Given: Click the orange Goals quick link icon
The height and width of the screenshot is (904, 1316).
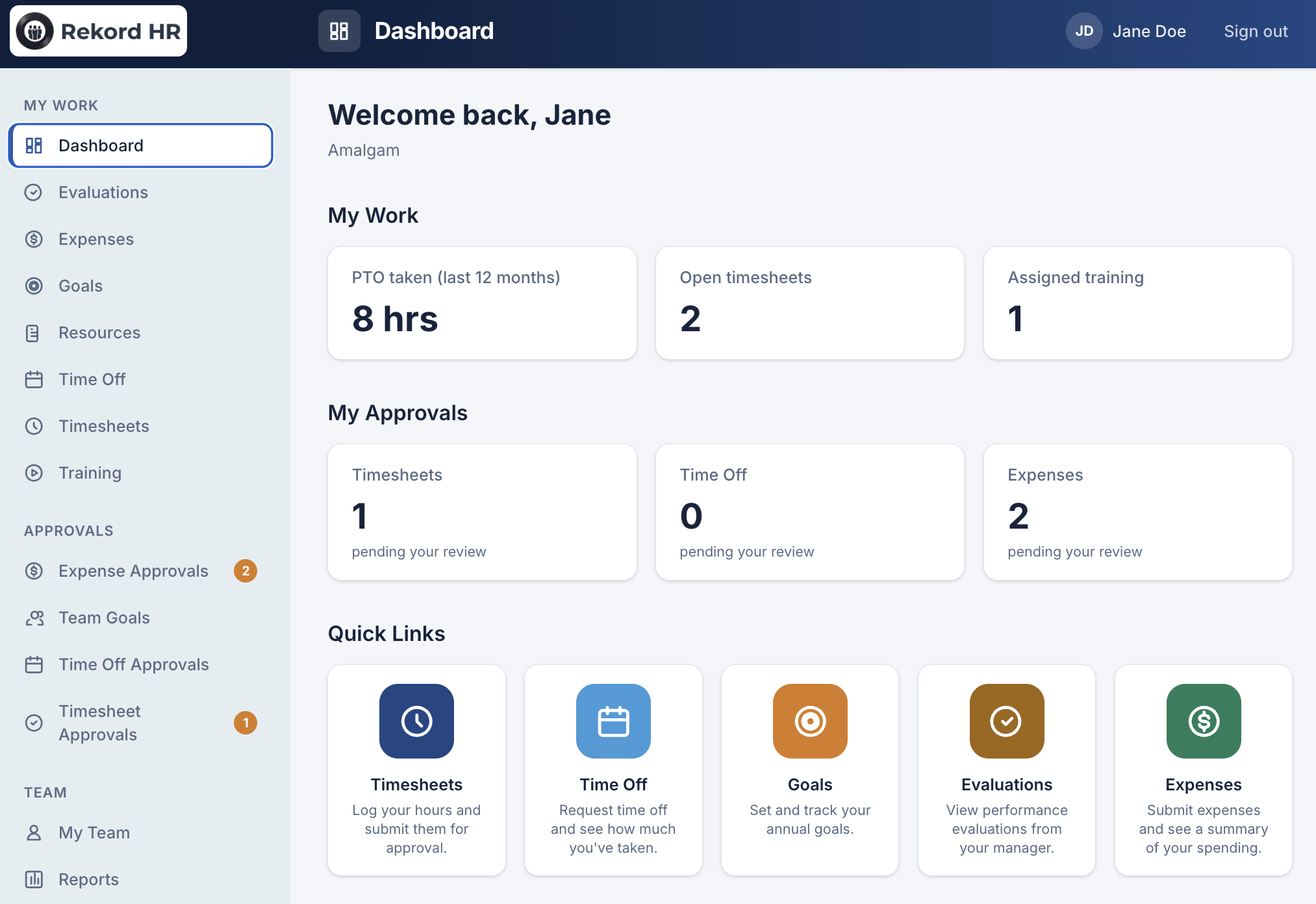Looking at the screenshot, I should (810, 721).
